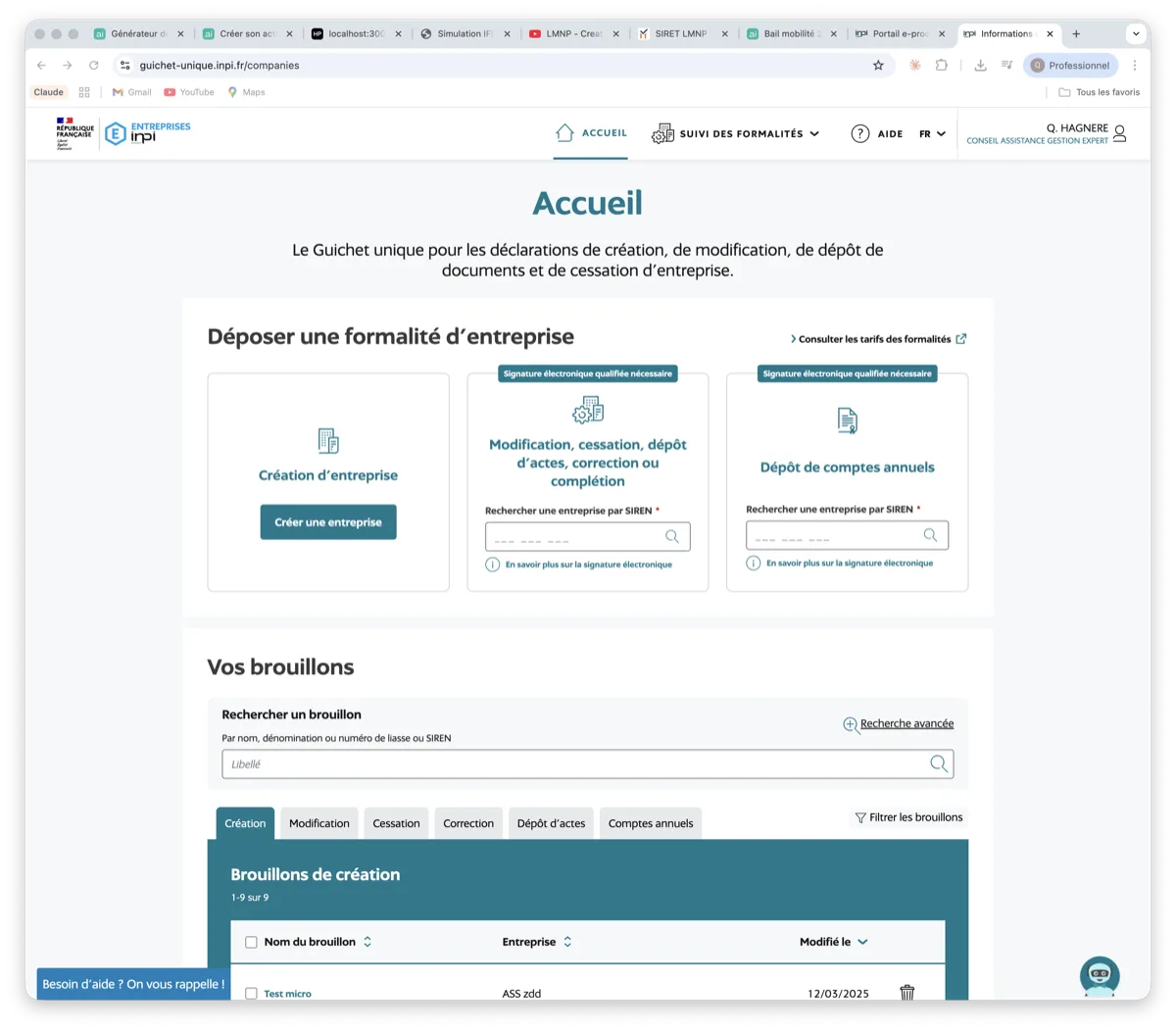Open the Suivi des formalités dropdown chevron
This screenshot has height=1031, width=1176.
tap(816, 133)
